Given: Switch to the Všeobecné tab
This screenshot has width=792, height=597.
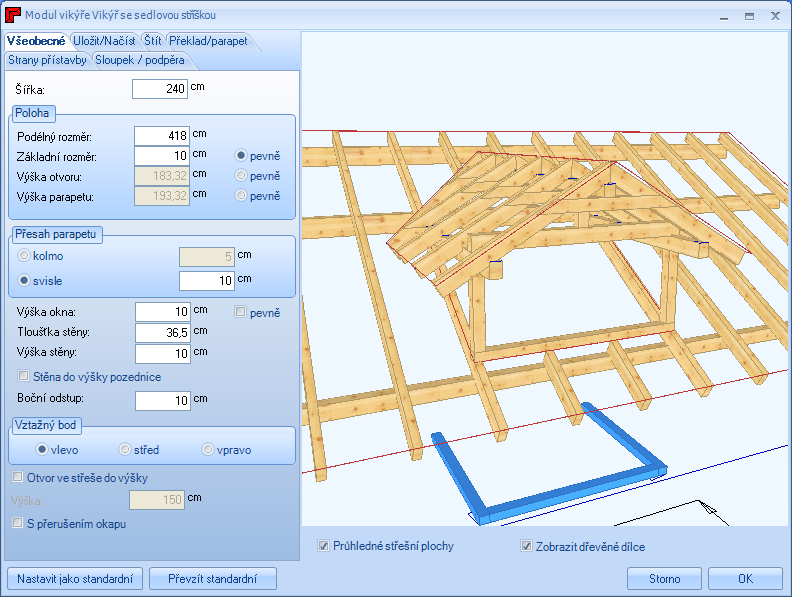Looking at the screenshot, I should pyautogui.click(x=36, y=41).
